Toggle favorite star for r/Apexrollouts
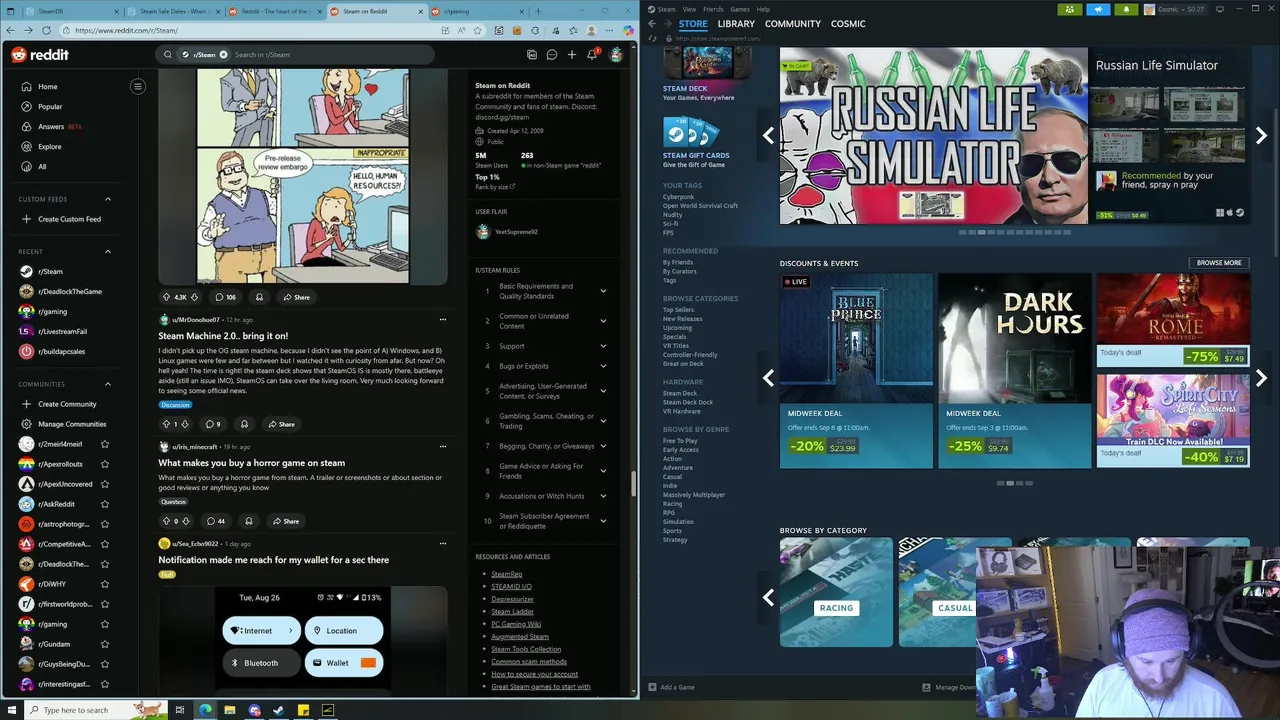This screenshot has width=1280, height=720. tap(105, 464)
